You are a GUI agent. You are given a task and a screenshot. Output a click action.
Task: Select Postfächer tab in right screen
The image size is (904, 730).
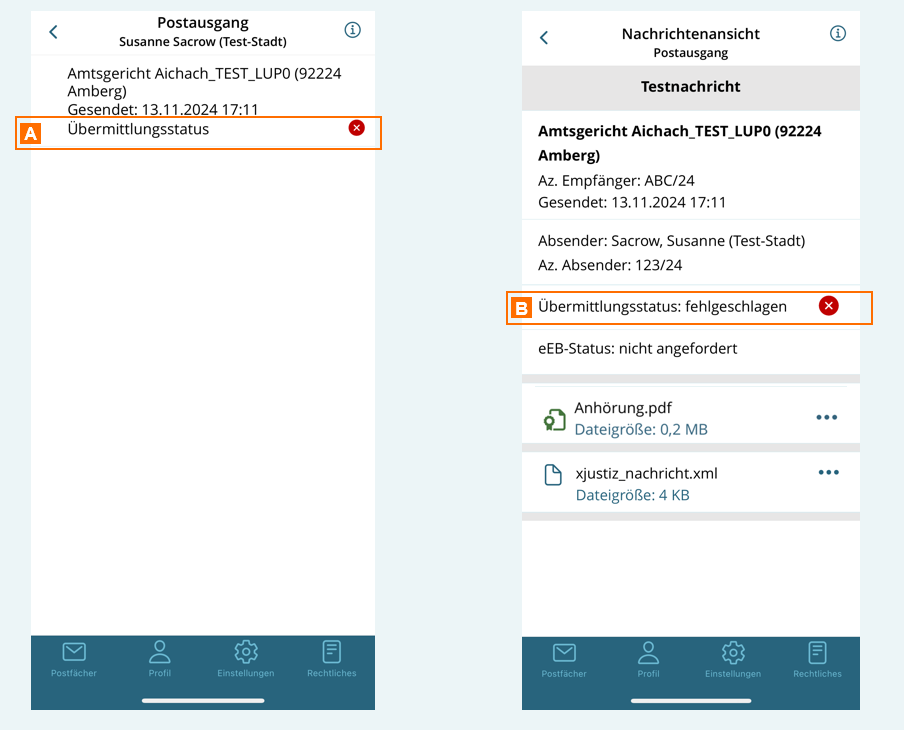pos(564,660)
